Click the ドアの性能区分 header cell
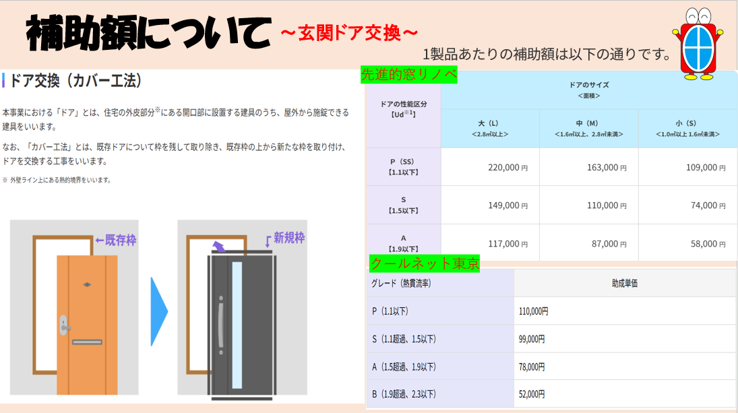The height and width of the screenshot is (413, 738). click(x=403, y=109)
